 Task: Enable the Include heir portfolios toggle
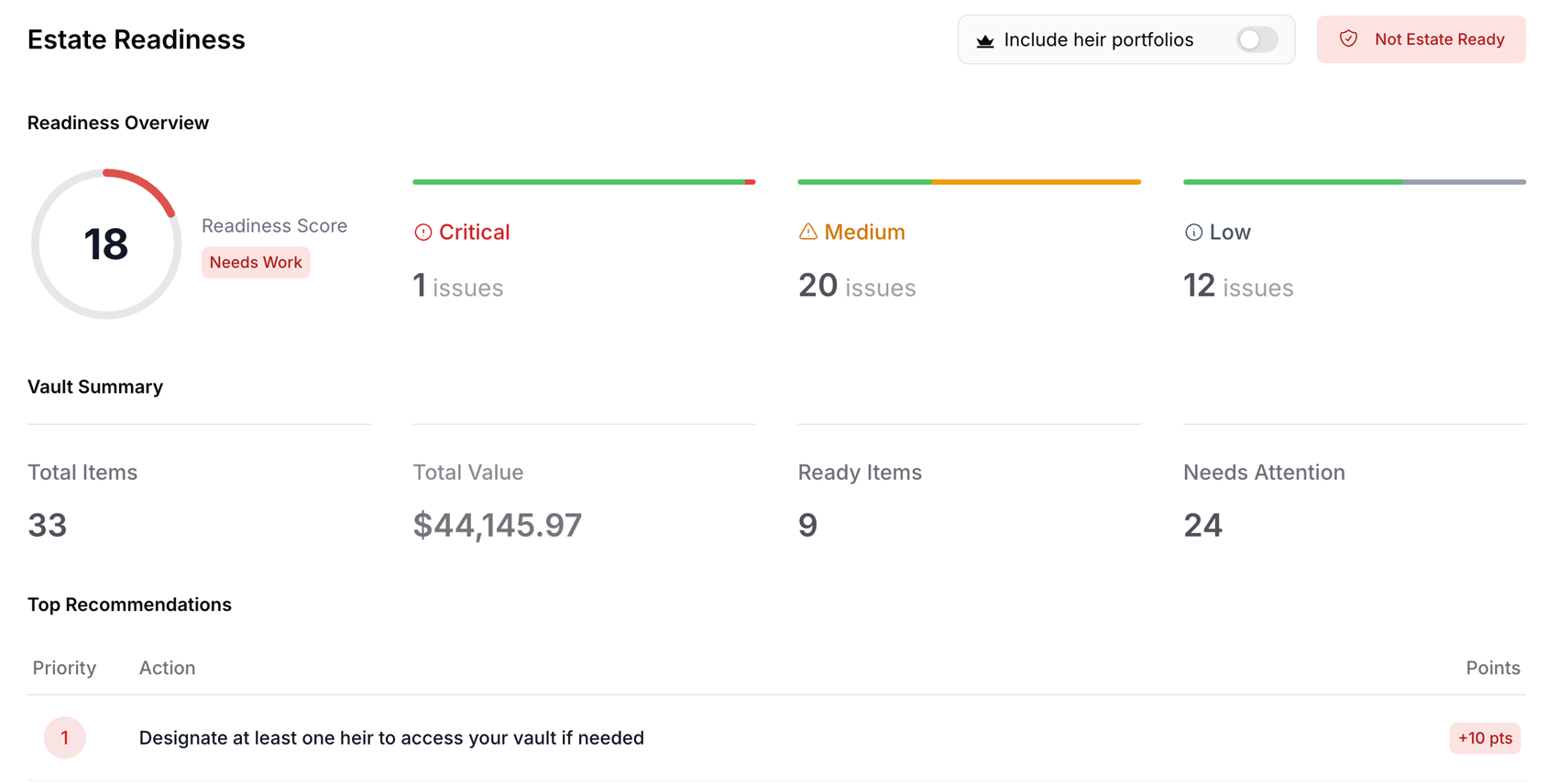(1256, 39)
